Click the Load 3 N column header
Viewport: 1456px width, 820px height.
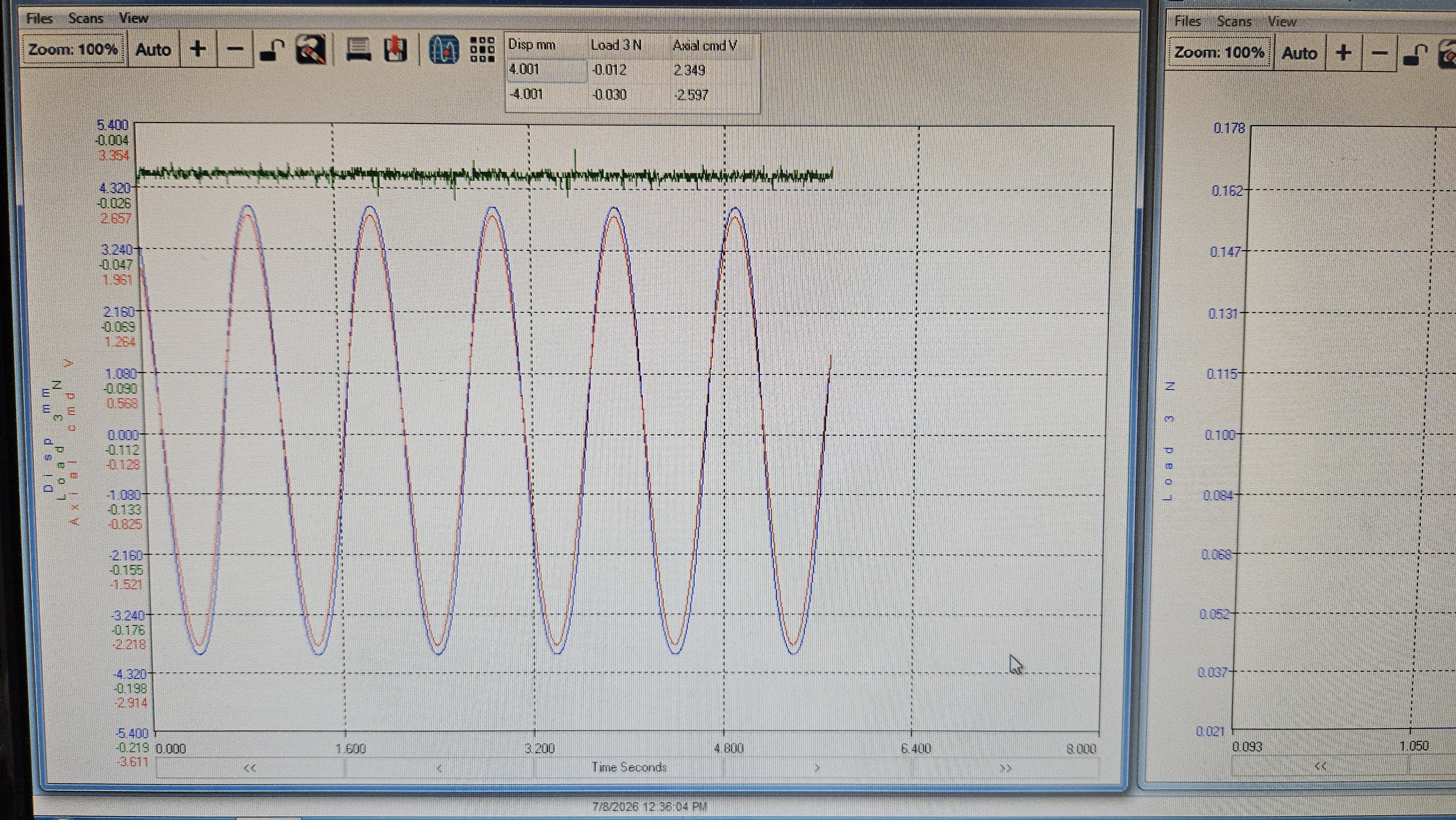(x=616, y=45)
